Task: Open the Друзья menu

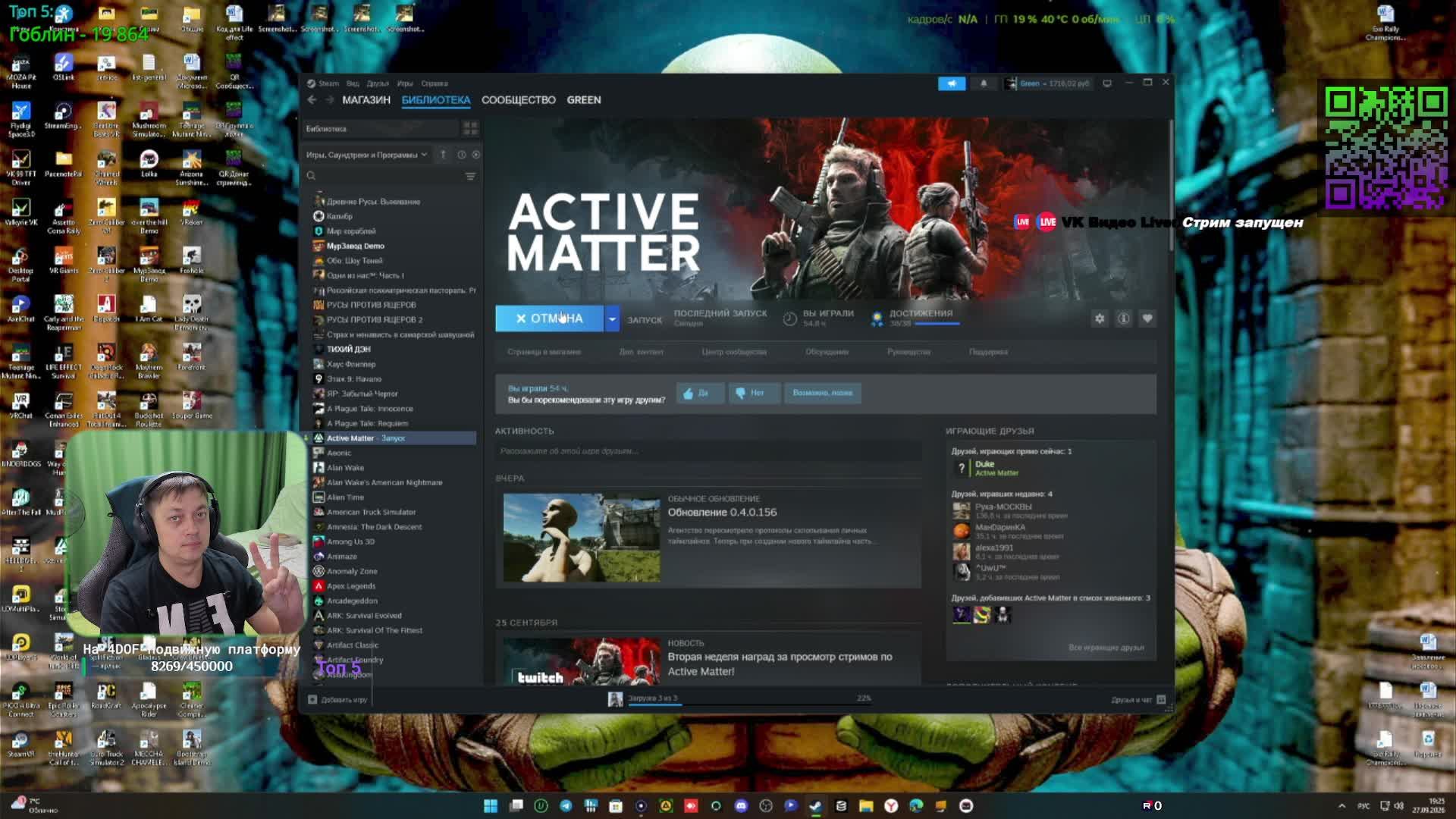Action: pyautogui.click(x=378, y=83)
